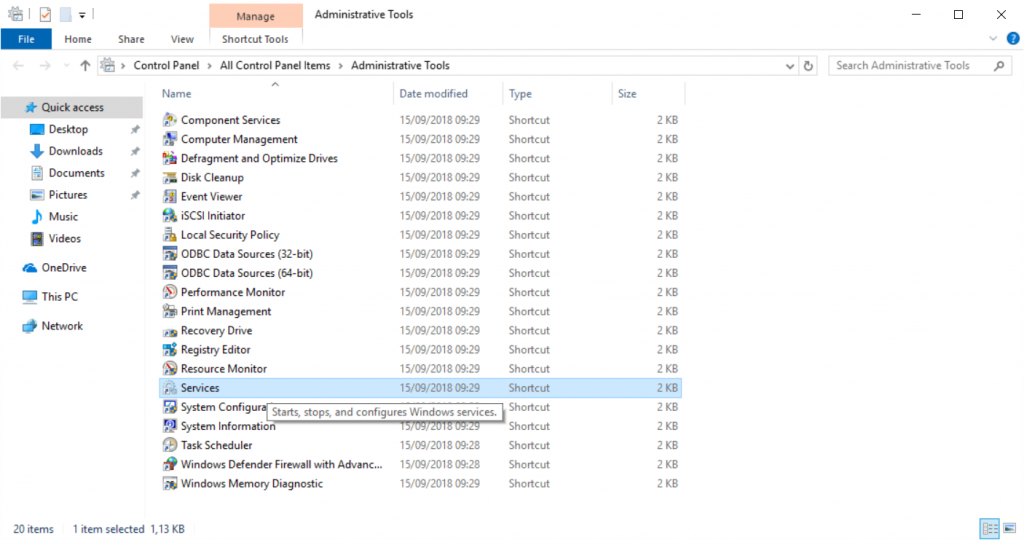Select the System Configuration icon
The height and width of the screenshot is (540, 1024).
170,407
